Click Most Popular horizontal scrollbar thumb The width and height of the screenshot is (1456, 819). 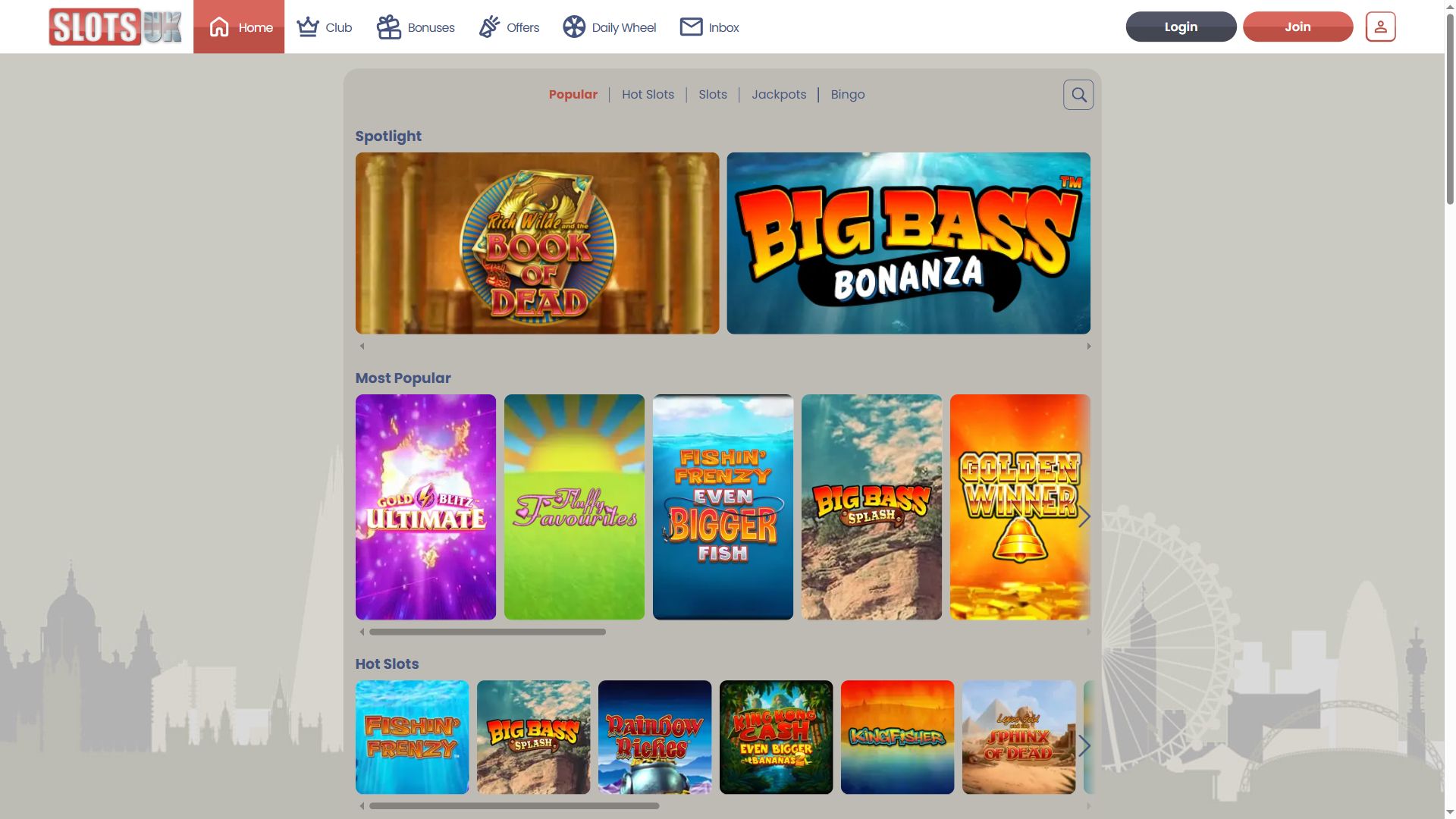[x=487, y=632]
